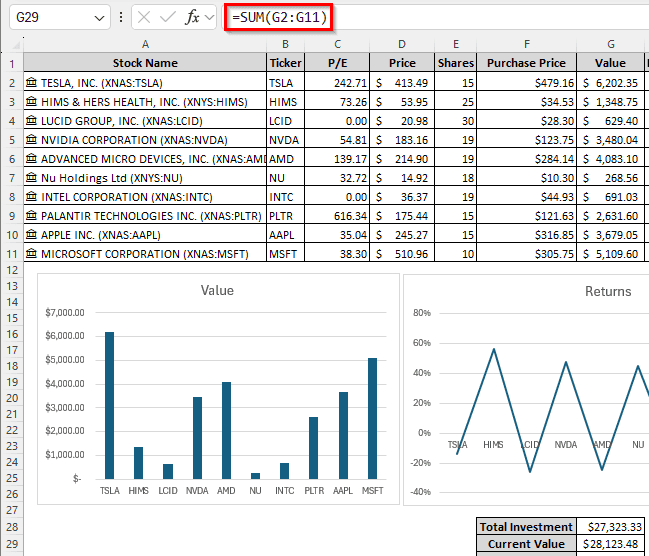Click the APPLE INC. (XNAS:AAPL) name cell
This screenshot has width=649, height=556.
pyautogui.click(x=145, y=235)
